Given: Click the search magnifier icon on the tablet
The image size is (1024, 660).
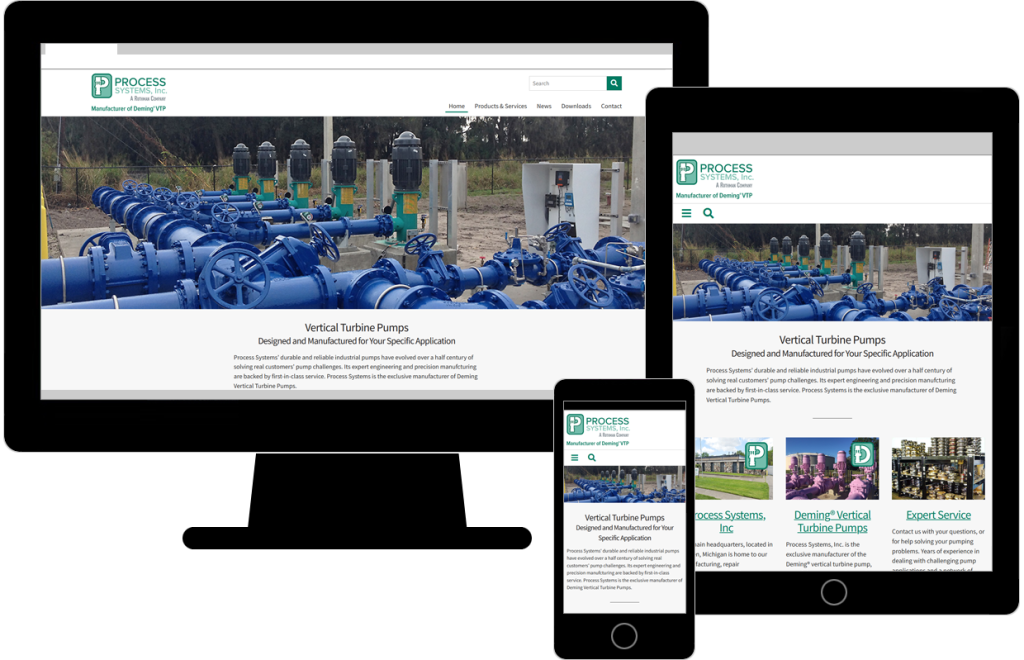Looking at the screenshot, I should pyautogui.click(x=709, y=213).
